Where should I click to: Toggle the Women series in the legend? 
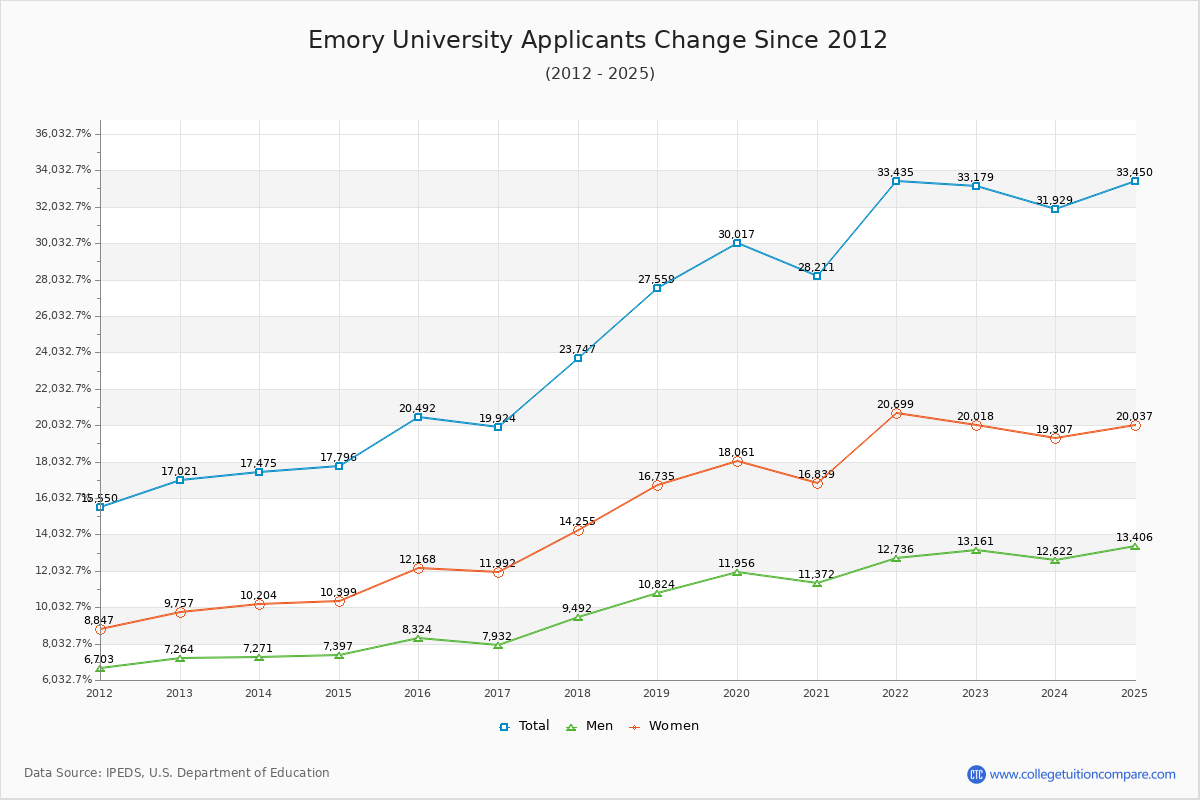tap(673, 726)
